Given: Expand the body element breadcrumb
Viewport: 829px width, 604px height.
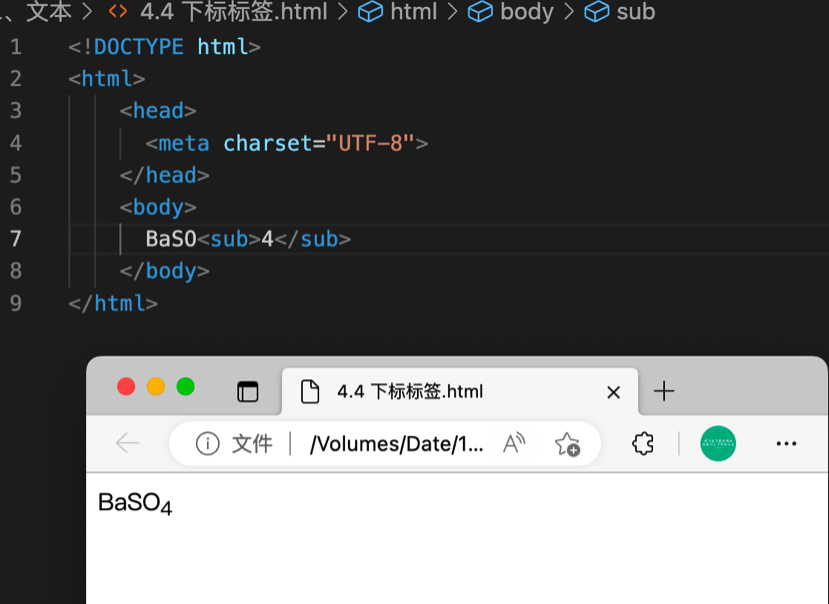Looking at the screenshot, I should 525,12.
